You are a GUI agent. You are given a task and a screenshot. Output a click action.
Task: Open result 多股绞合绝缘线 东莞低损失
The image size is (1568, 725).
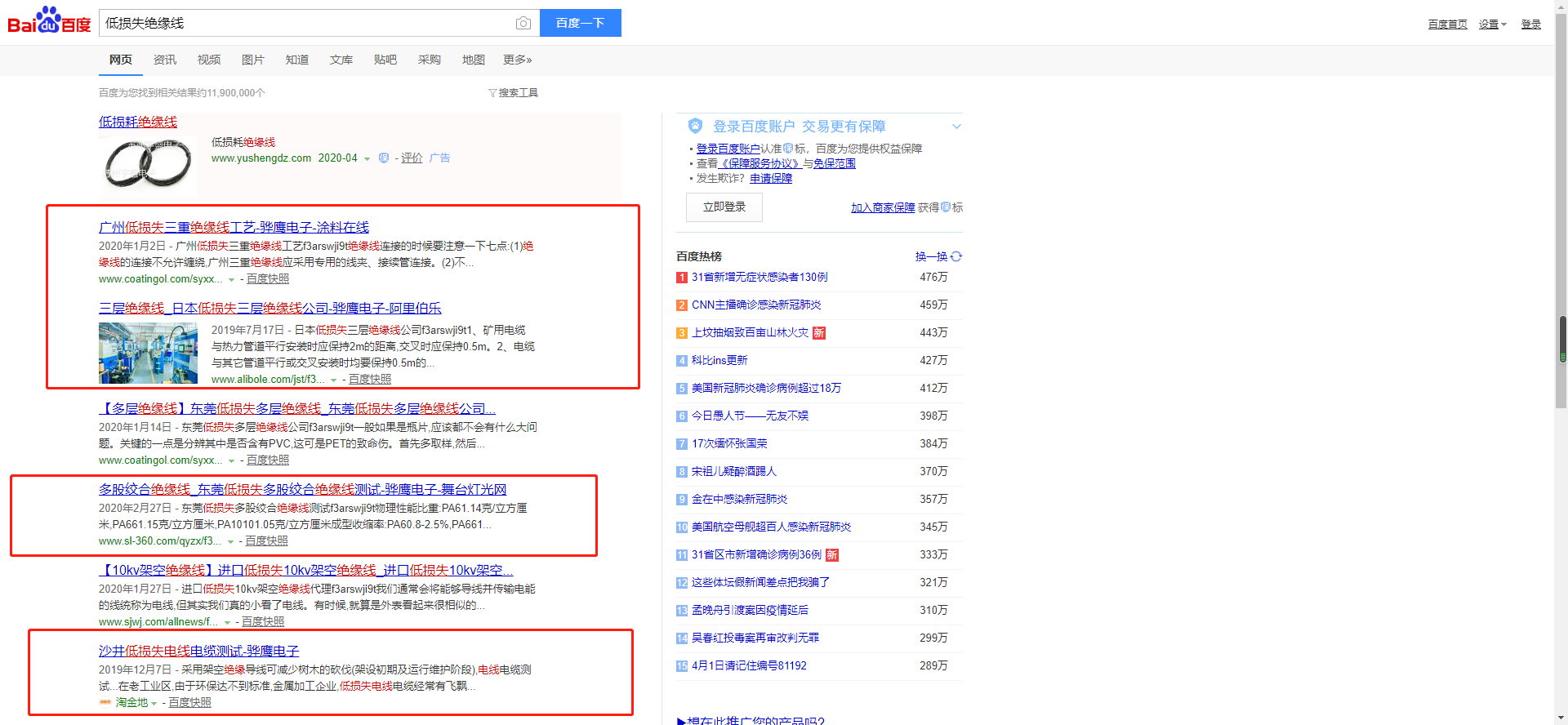pos(303,489)
